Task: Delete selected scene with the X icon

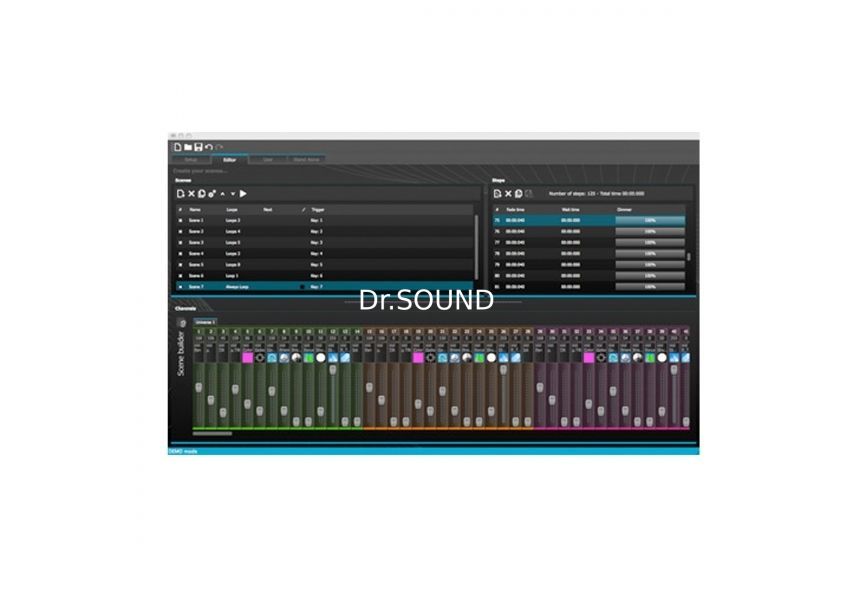Action: click(191, 194)
